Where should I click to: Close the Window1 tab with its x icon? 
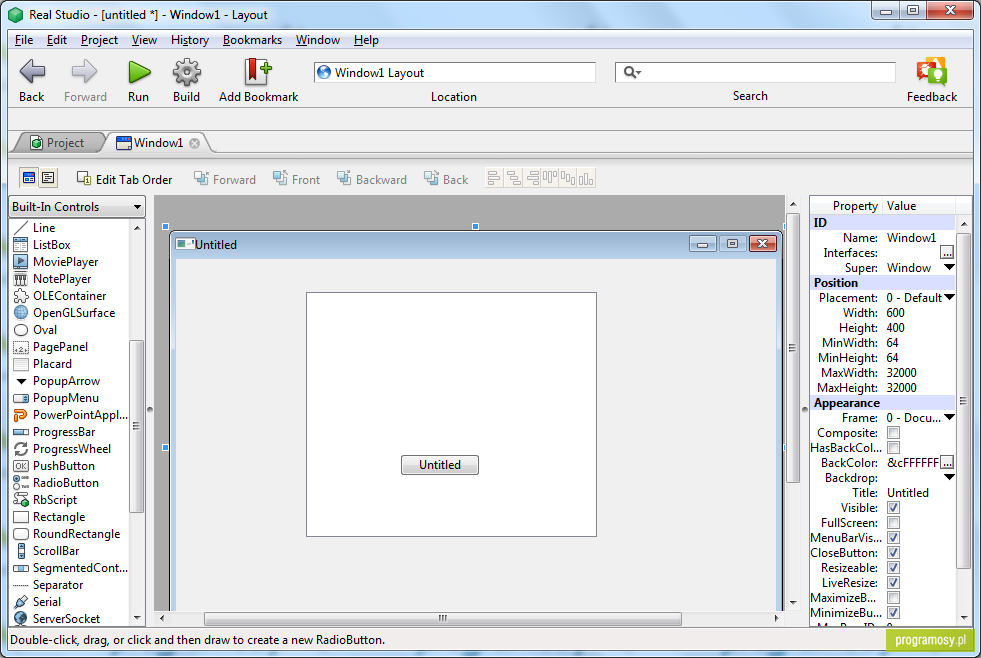click(x=195, y=143)
